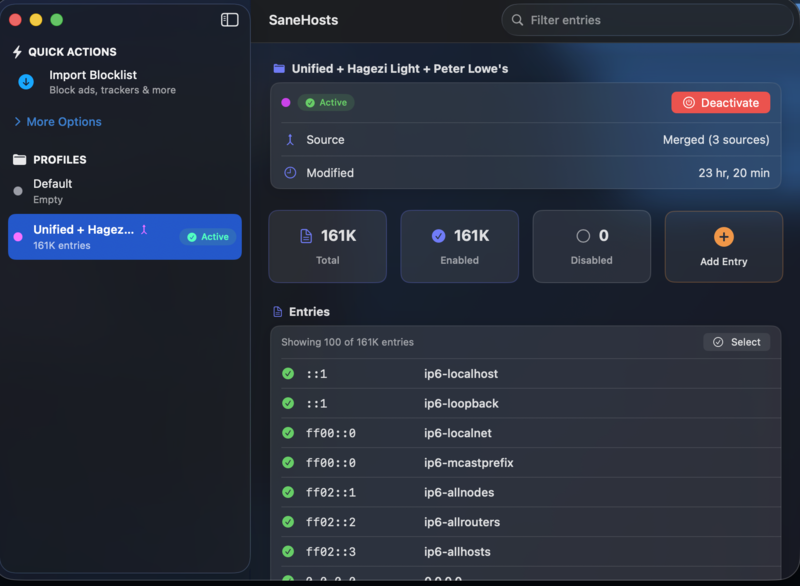Toggle the checkmark beside ff00::0 ip6-mcastprefix

point(287,462)
